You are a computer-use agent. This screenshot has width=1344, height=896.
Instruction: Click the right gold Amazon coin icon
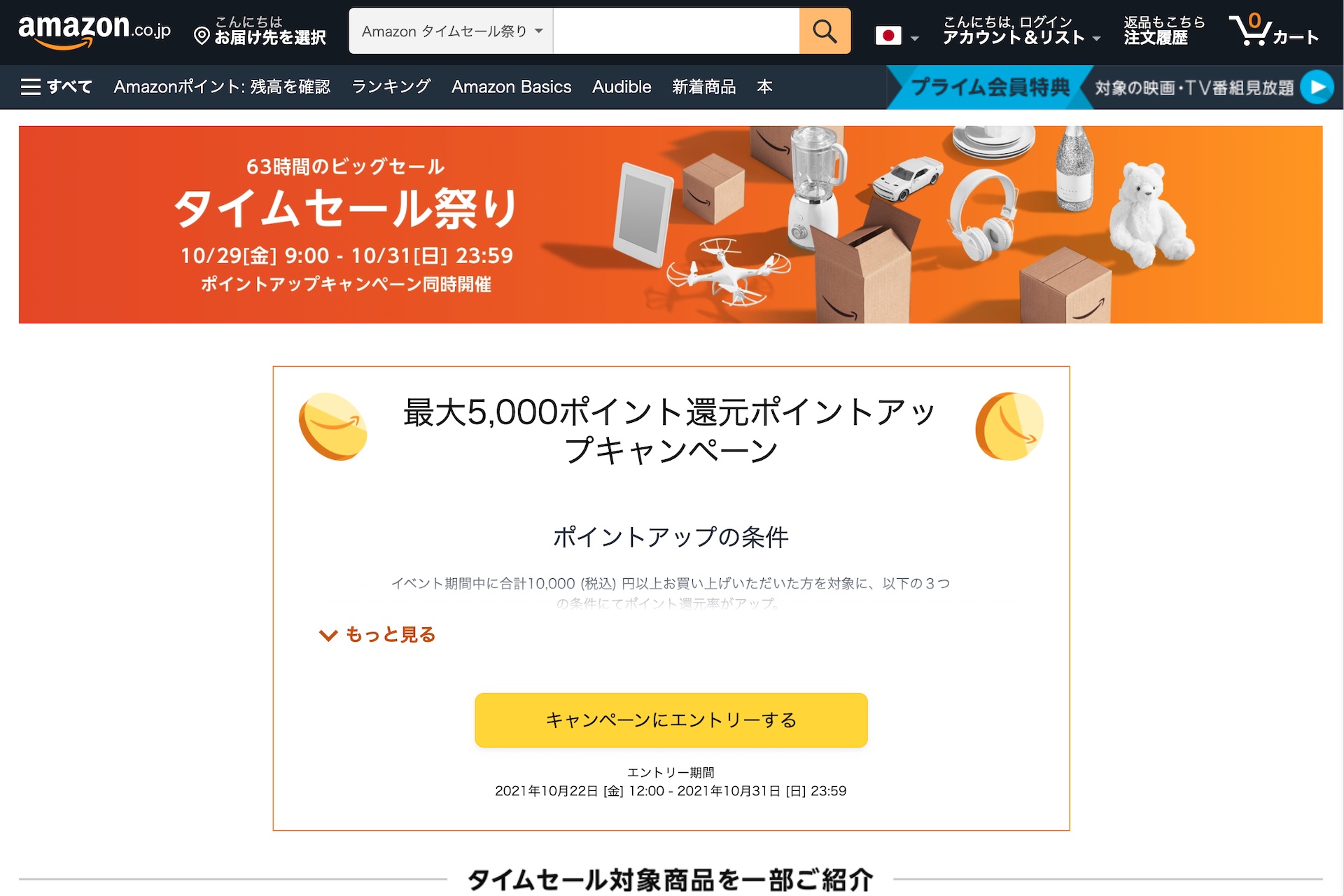click(x=1009, y=426)
